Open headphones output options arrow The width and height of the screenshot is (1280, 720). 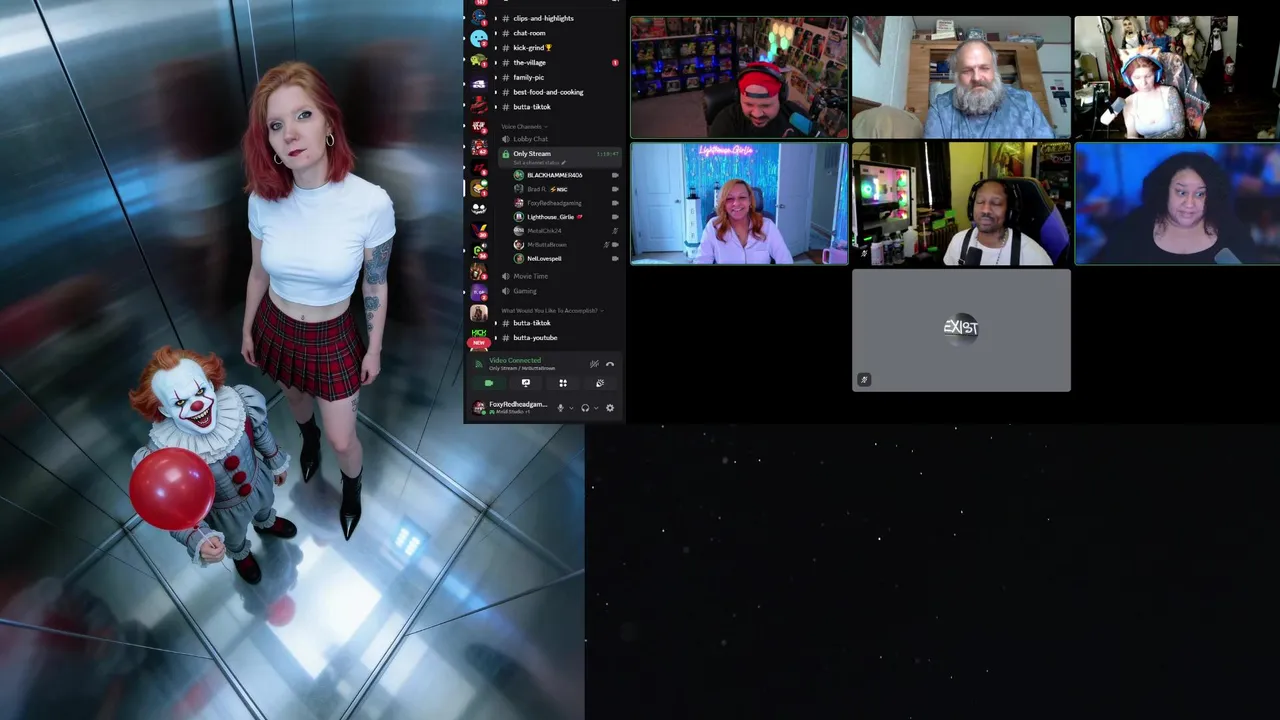point(596,408)
